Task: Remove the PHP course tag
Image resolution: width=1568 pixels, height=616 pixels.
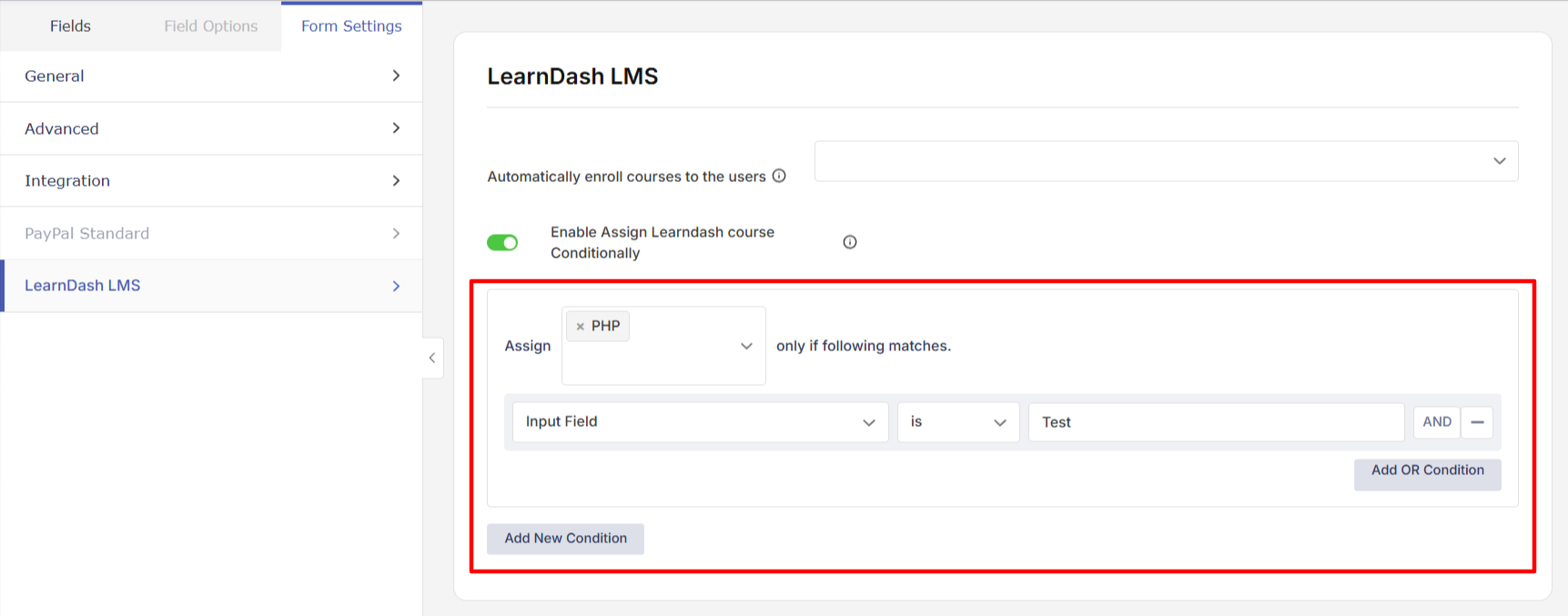Action: point(580,327)
